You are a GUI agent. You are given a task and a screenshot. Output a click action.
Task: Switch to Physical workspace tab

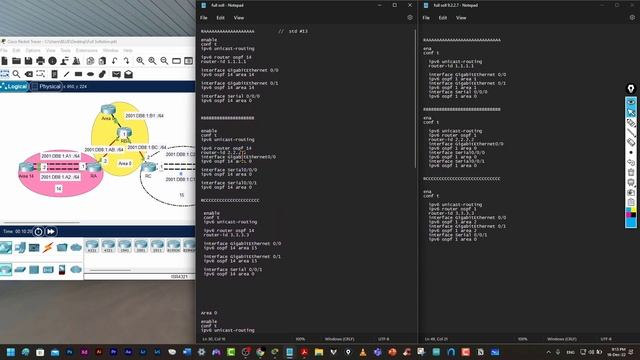pos(46,87)
